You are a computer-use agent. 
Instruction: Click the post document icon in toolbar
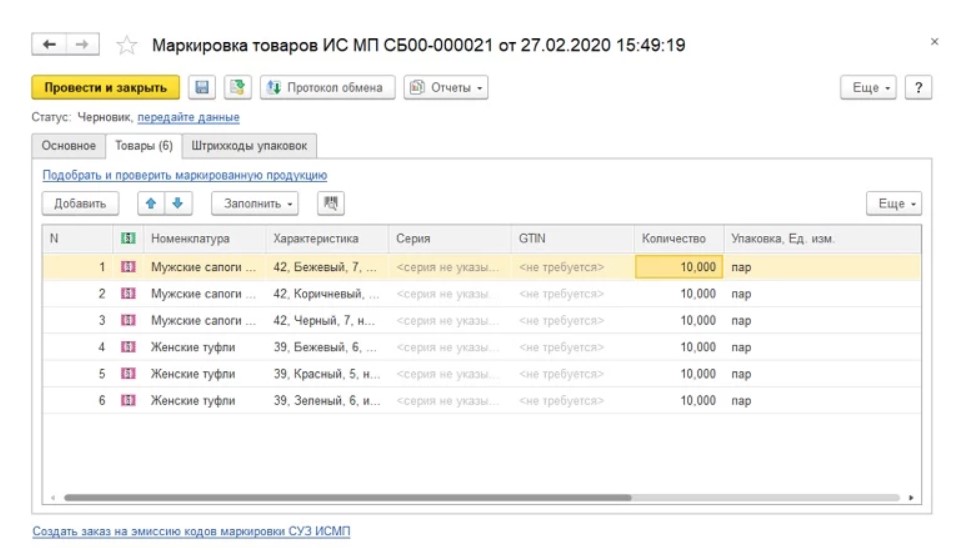click(x=236, y=88)
